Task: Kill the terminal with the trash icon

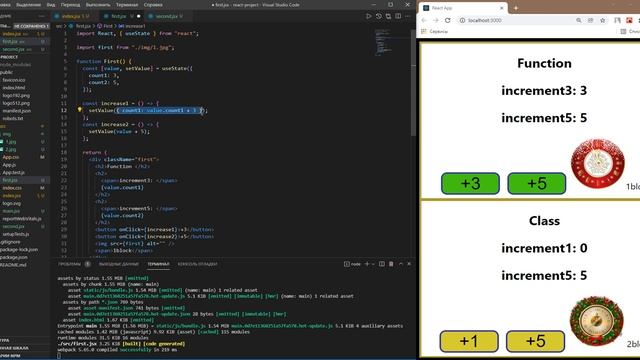Action: tap(391, 264)
